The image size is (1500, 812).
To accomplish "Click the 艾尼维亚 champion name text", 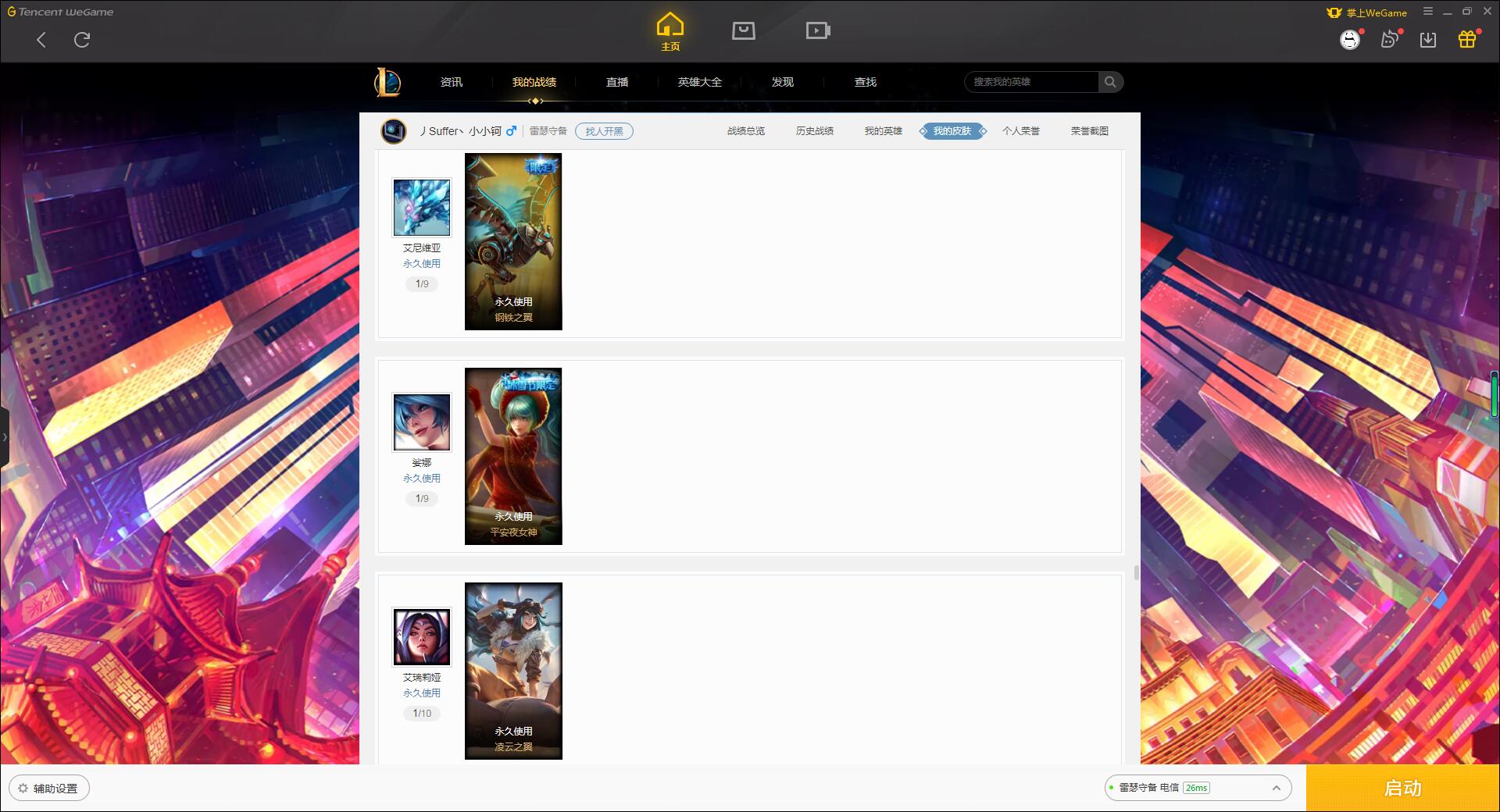I will click(422, 248).
